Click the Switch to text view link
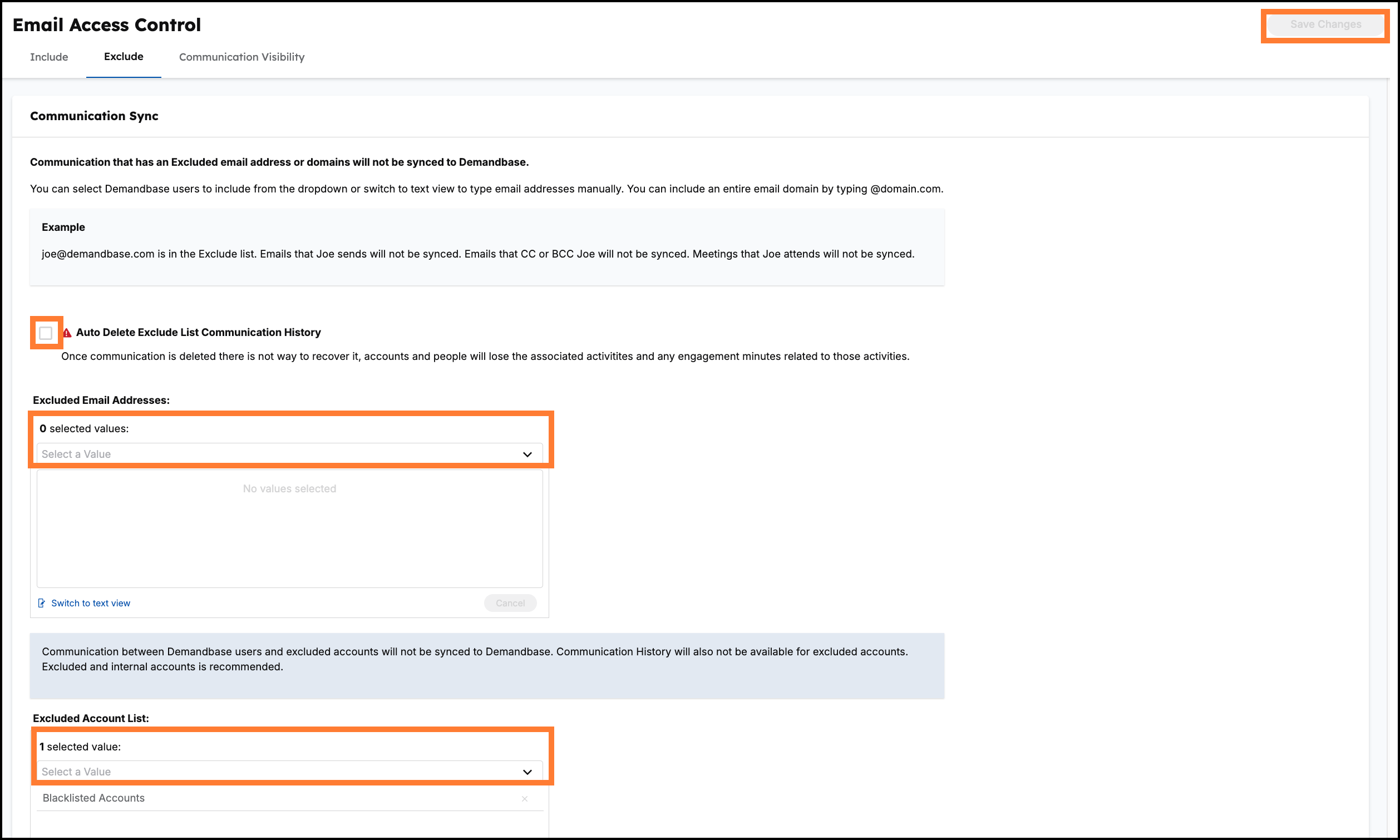The width and height of the screenshot is (1400, 840). tap(91, 604)
